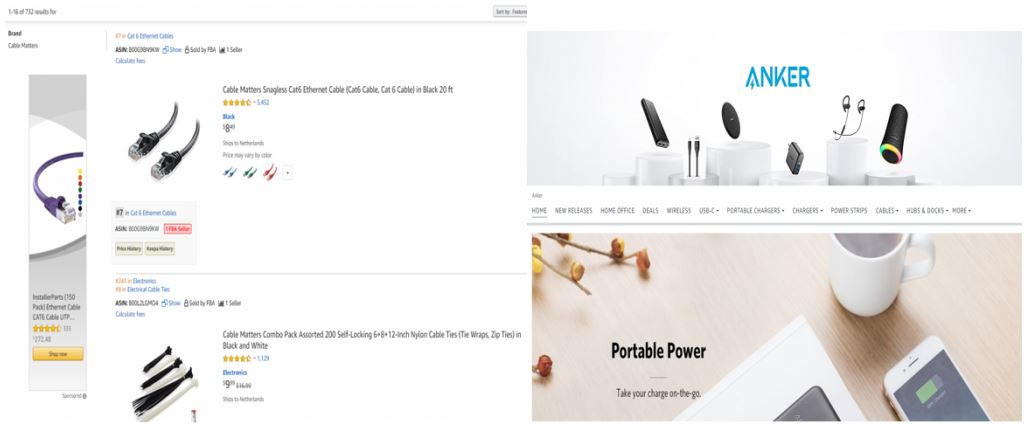
Task: Open the New Releases tab
Action: click(x=573, y=211)
